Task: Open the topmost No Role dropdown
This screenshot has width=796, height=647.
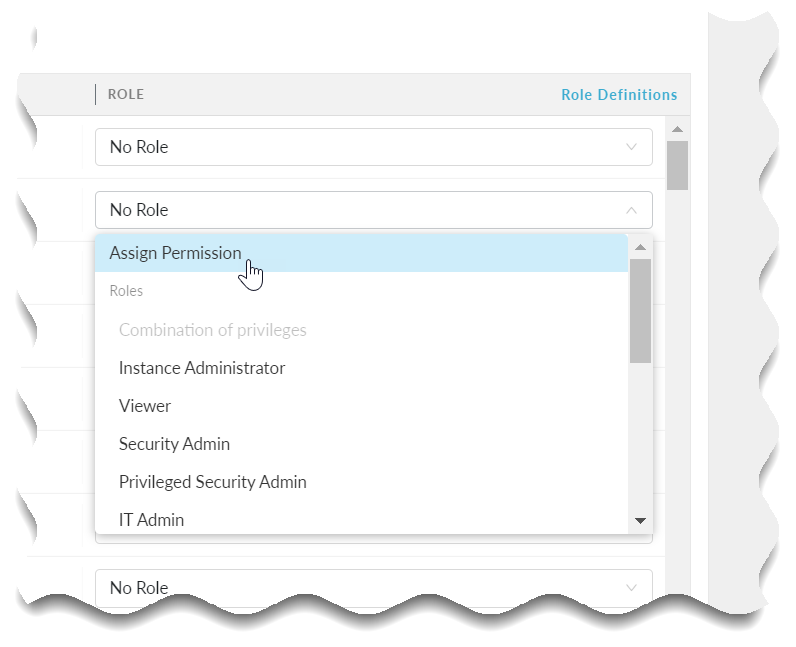Action: [373, 147]
